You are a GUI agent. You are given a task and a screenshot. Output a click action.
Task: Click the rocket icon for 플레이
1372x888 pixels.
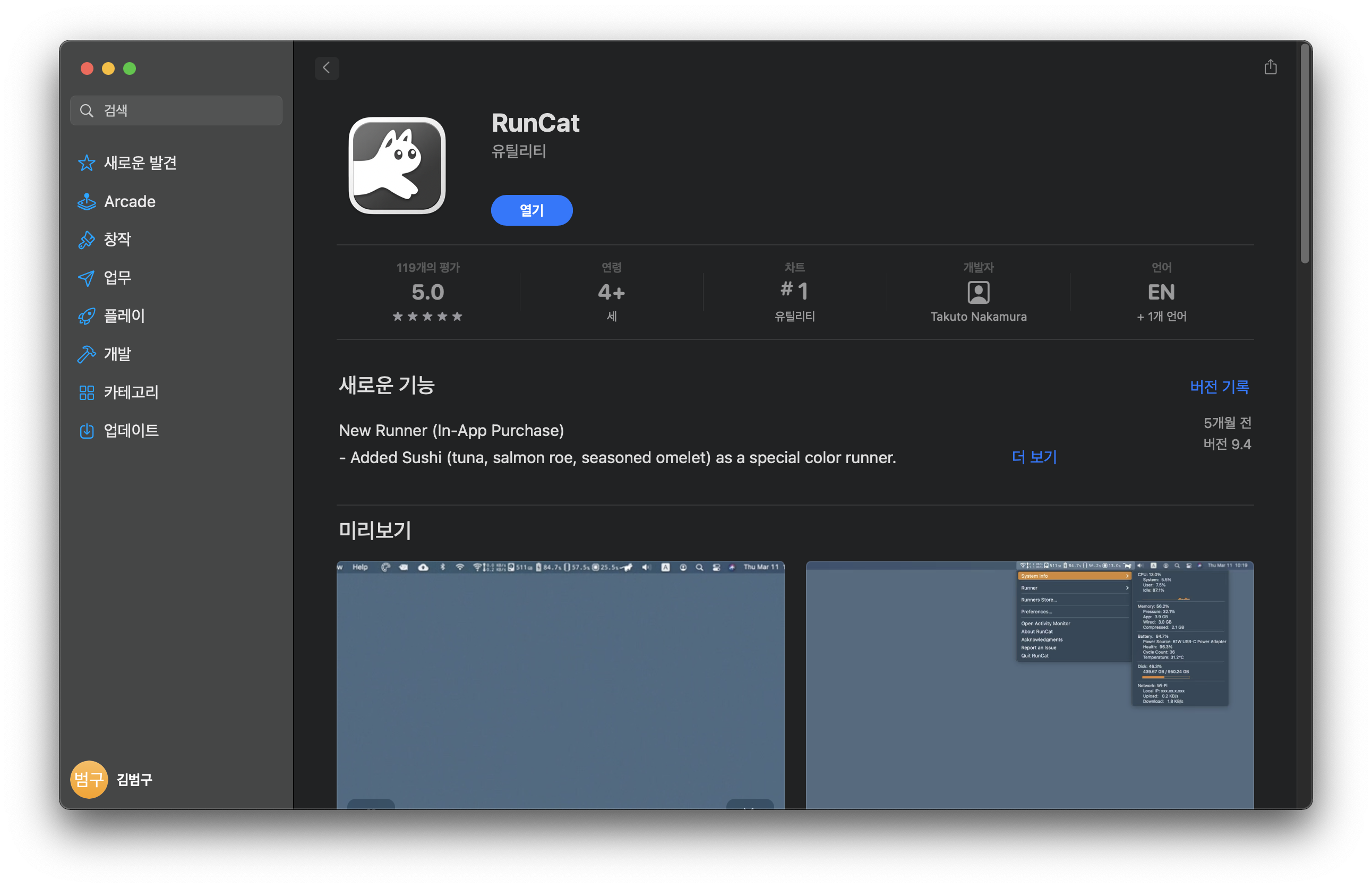pyautogui.click(x=87, y=316)
